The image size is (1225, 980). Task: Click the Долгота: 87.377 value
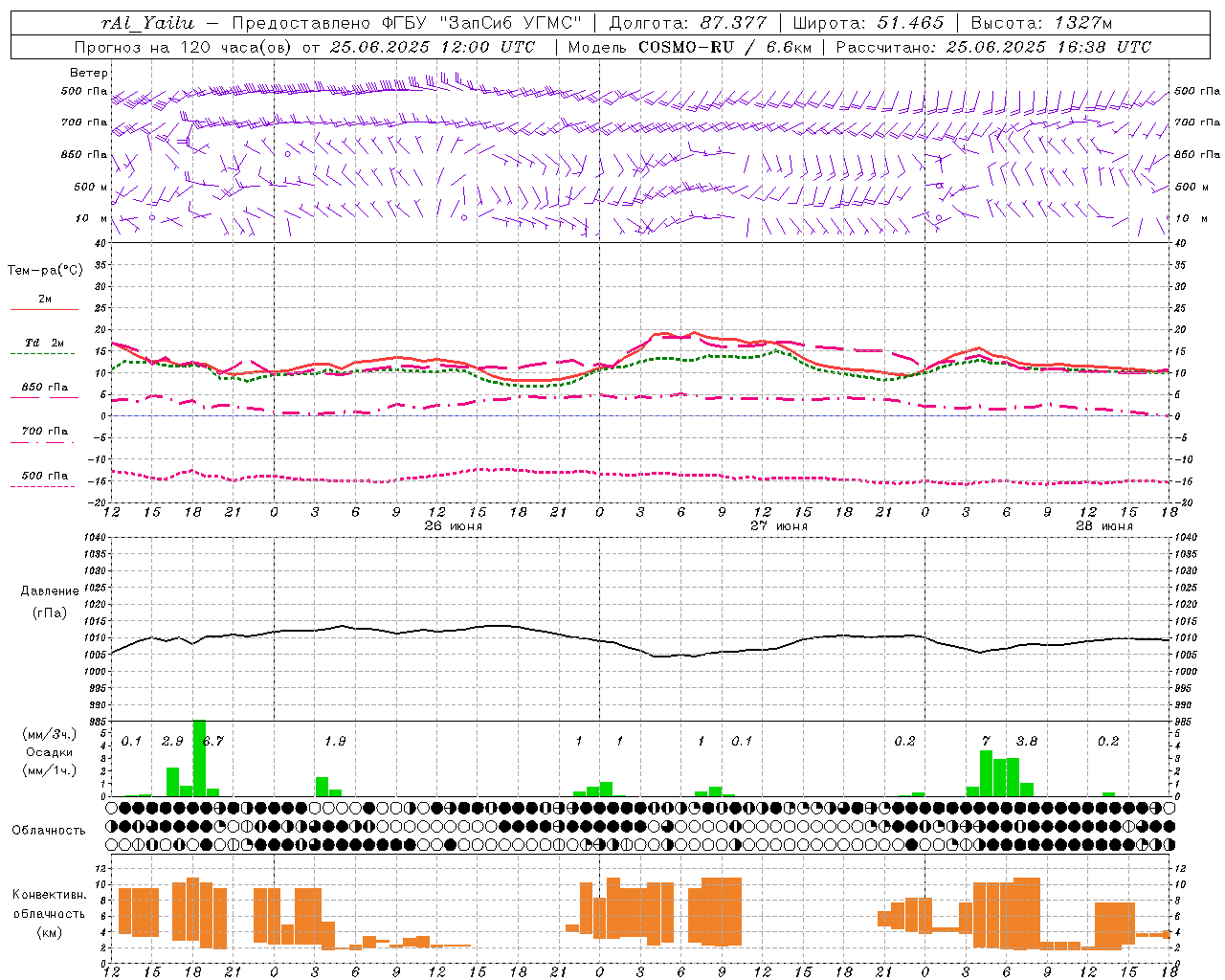click(x=688, y=23)
